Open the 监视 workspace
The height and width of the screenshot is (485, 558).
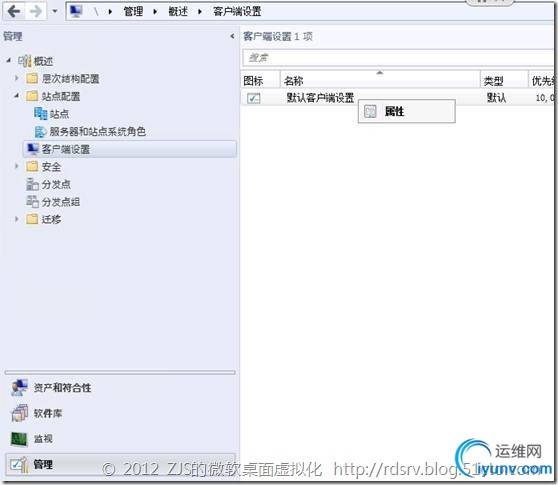(43, 438)
